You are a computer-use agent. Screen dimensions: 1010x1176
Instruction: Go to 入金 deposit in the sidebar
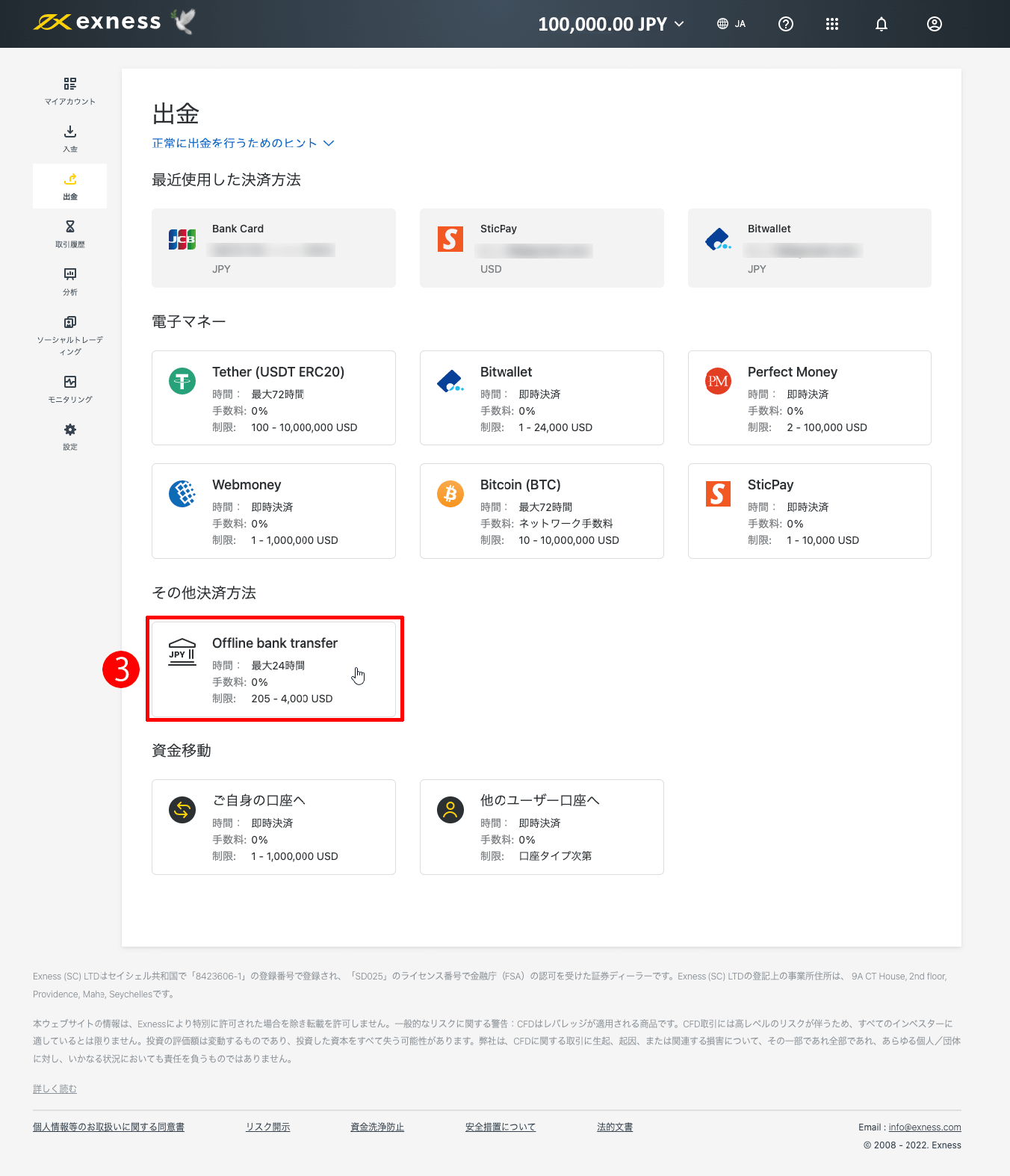click(x=70, y=139)
